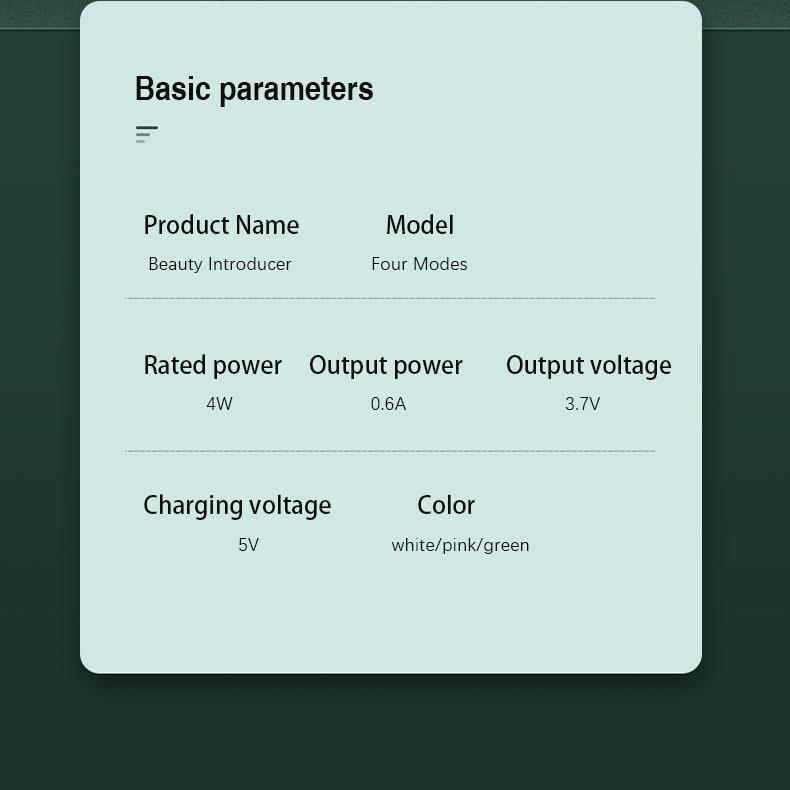This screenshot has width=790, height=790.
Task: Click the white/pink/green color value
Action: [460, 545]
